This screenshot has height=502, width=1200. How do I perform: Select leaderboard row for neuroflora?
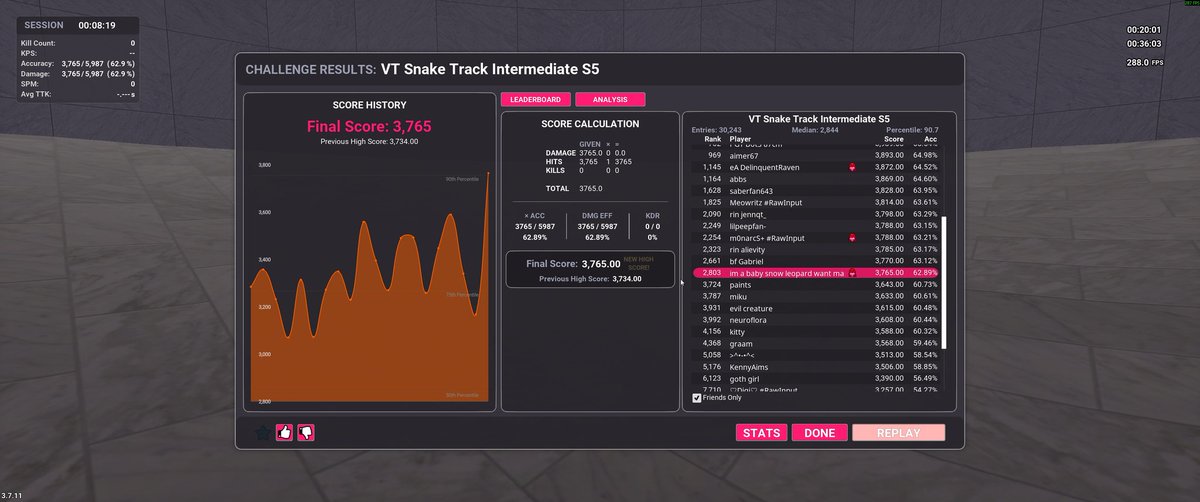[815, 320]
